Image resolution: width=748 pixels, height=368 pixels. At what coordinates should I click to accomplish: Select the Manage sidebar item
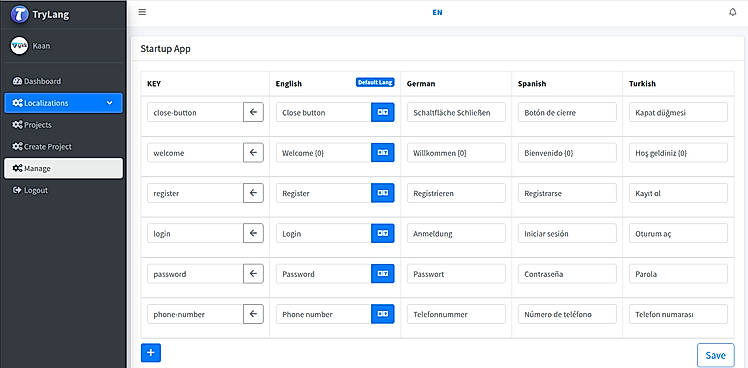[63, 168]
